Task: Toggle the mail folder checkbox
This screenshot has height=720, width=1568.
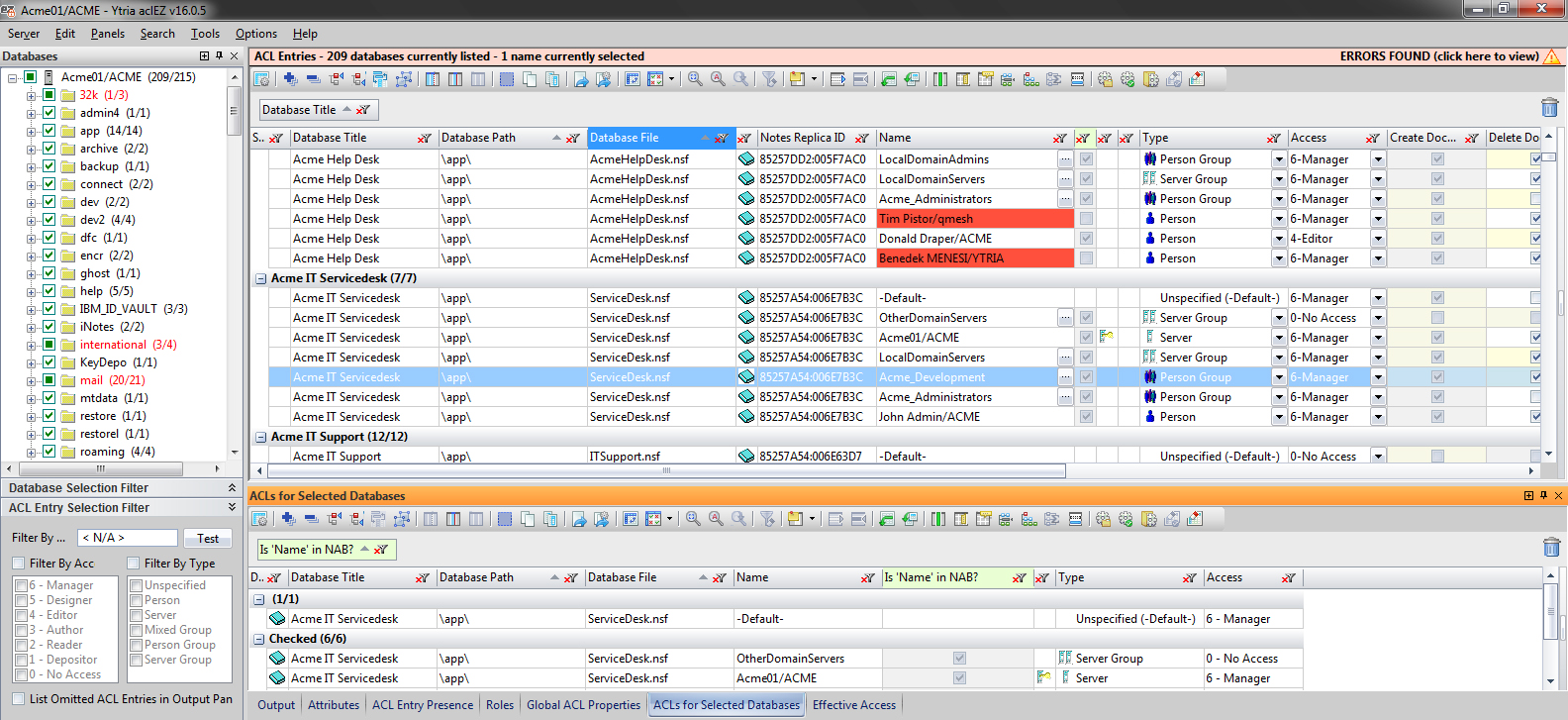Action: tap(48, 380)
